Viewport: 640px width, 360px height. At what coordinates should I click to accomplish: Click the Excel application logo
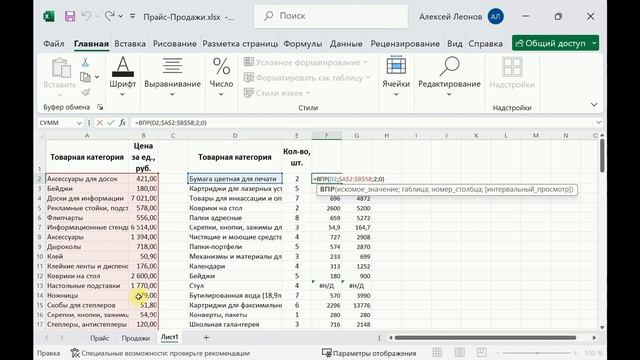coord(49,16)
